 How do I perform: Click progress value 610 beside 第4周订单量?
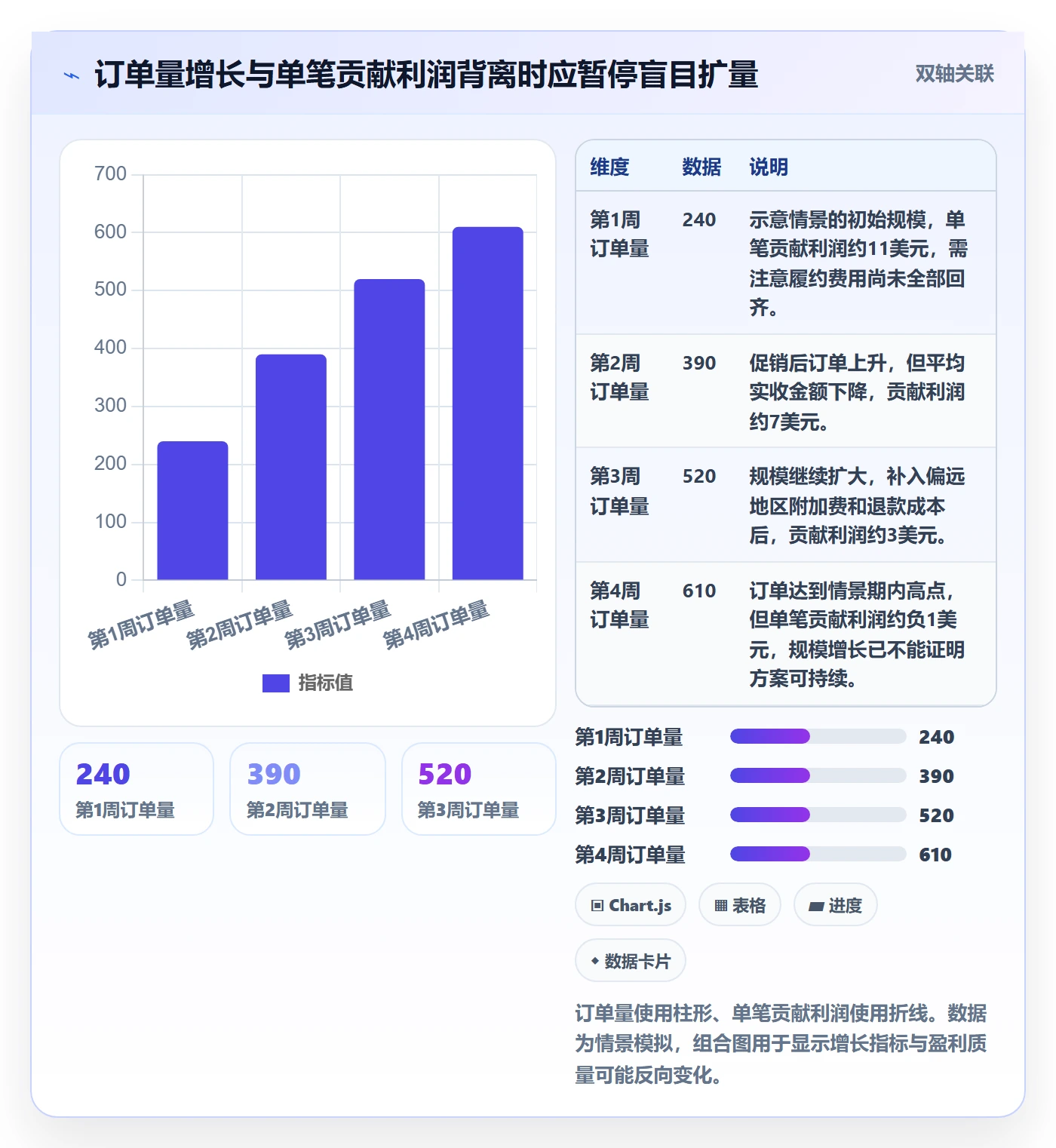(x=935, y=855)
